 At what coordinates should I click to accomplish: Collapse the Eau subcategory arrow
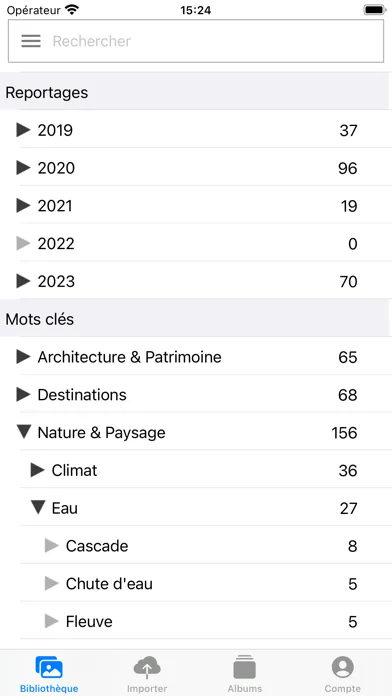pos(38,508)
